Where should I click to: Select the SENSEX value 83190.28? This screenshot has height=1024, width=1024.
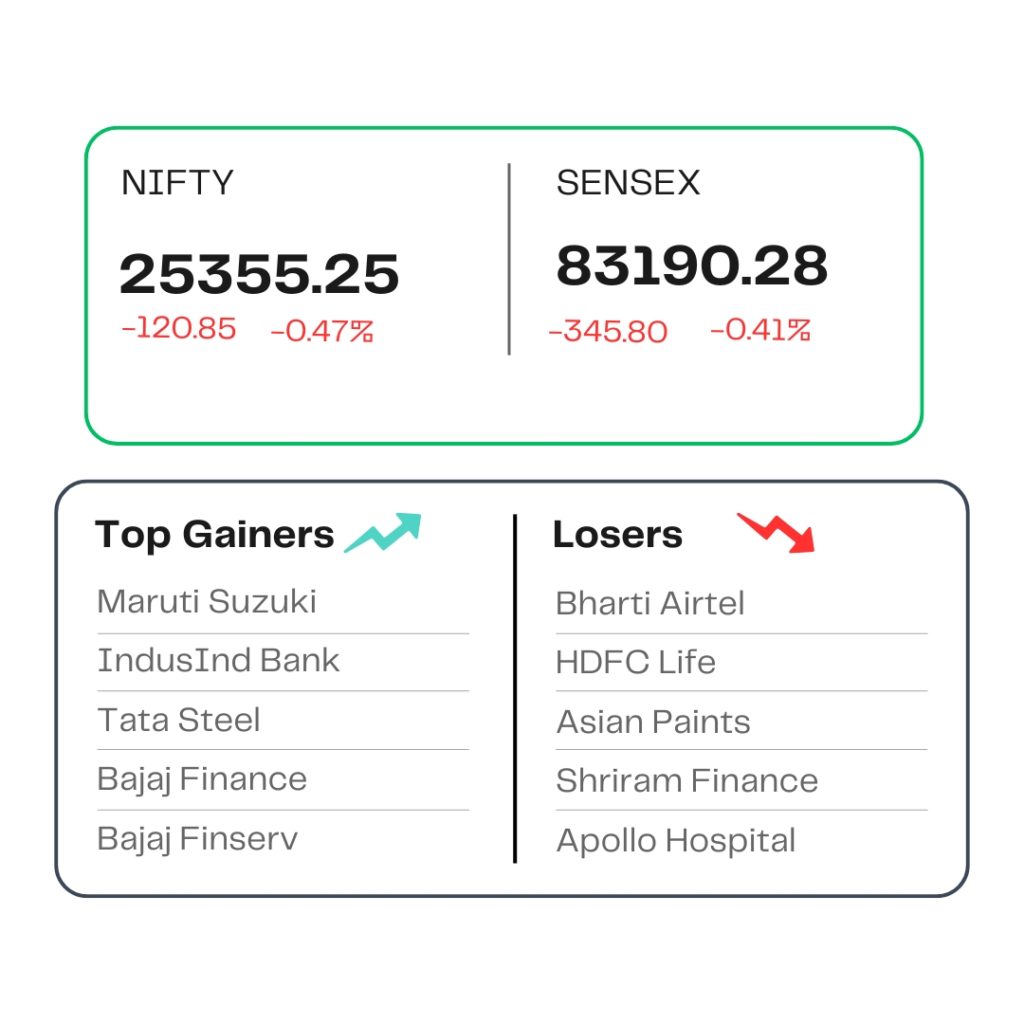coord(692,266)
